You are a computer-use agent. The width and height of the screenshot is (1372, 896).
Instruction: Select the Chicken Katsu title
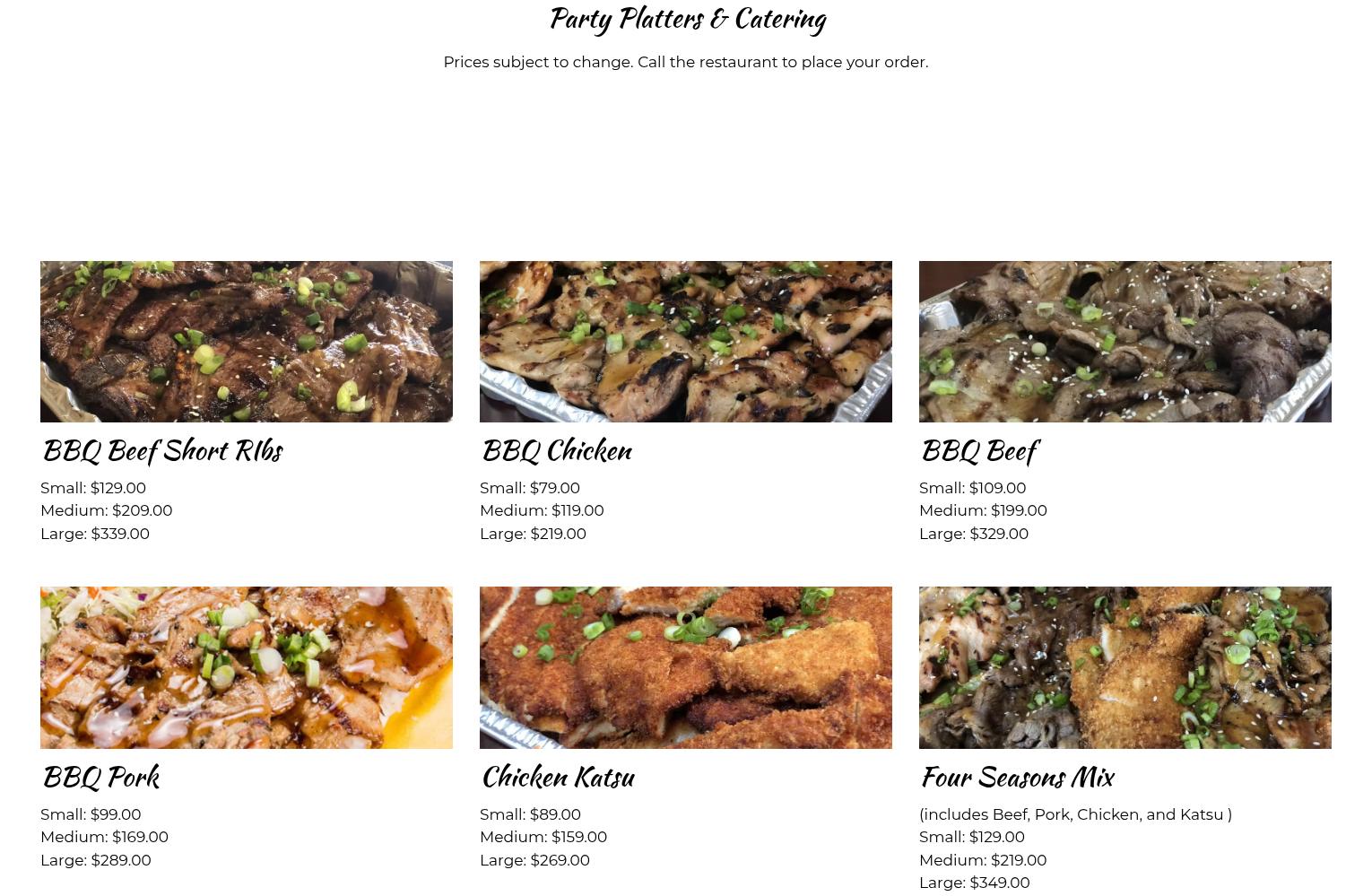558,777
